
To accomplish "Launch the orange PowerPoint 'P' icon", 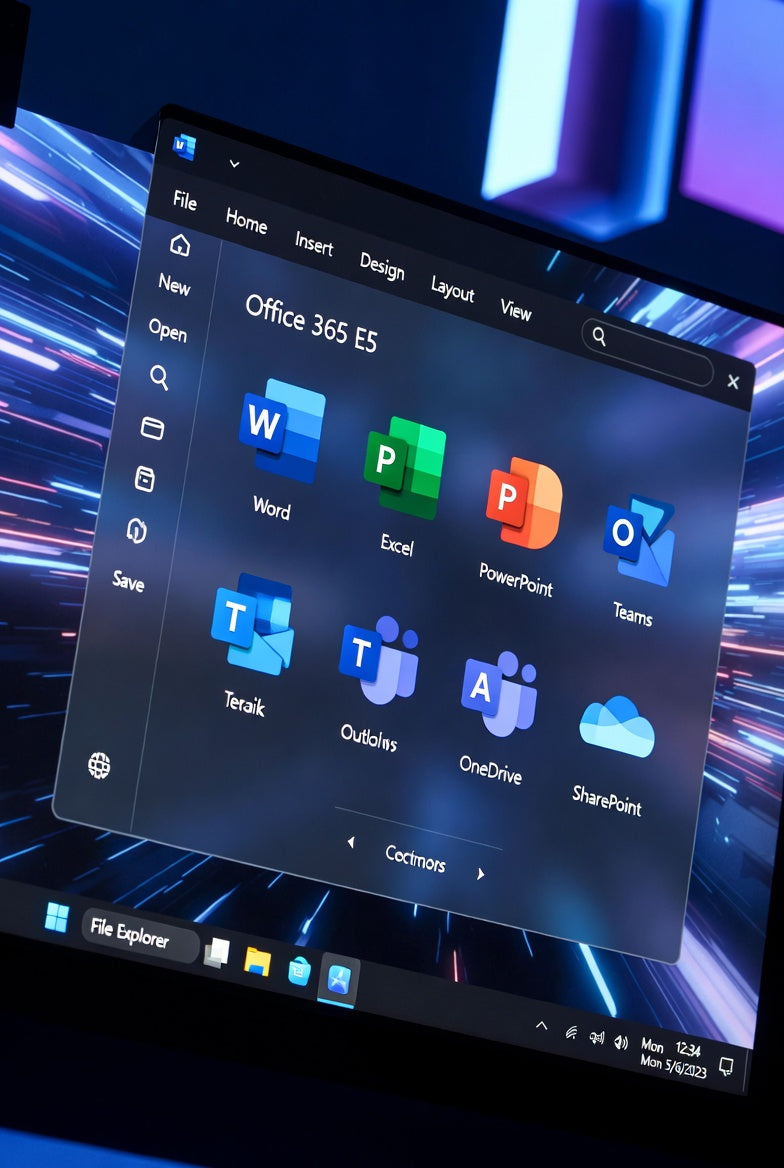I will (524, 504).
